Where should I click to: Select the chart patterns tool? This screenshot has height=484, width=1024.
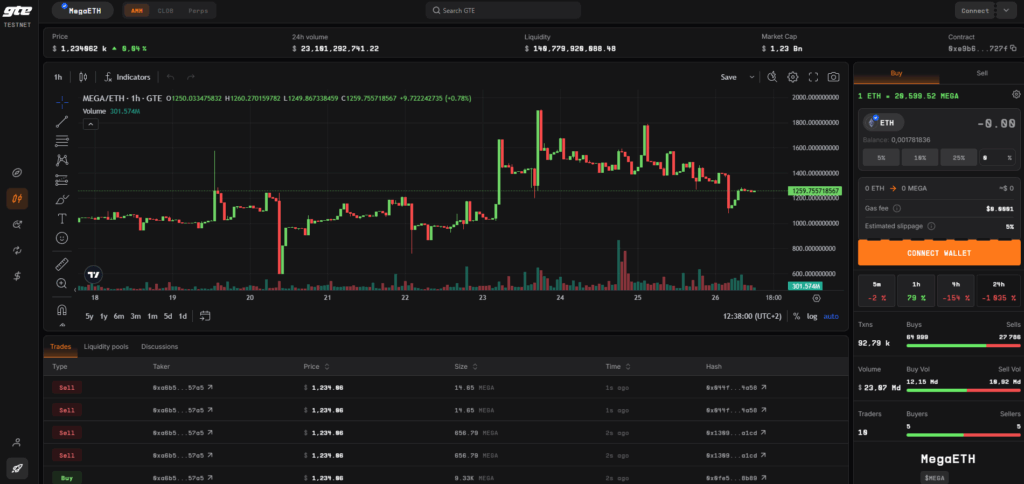[x=62, y=159]
